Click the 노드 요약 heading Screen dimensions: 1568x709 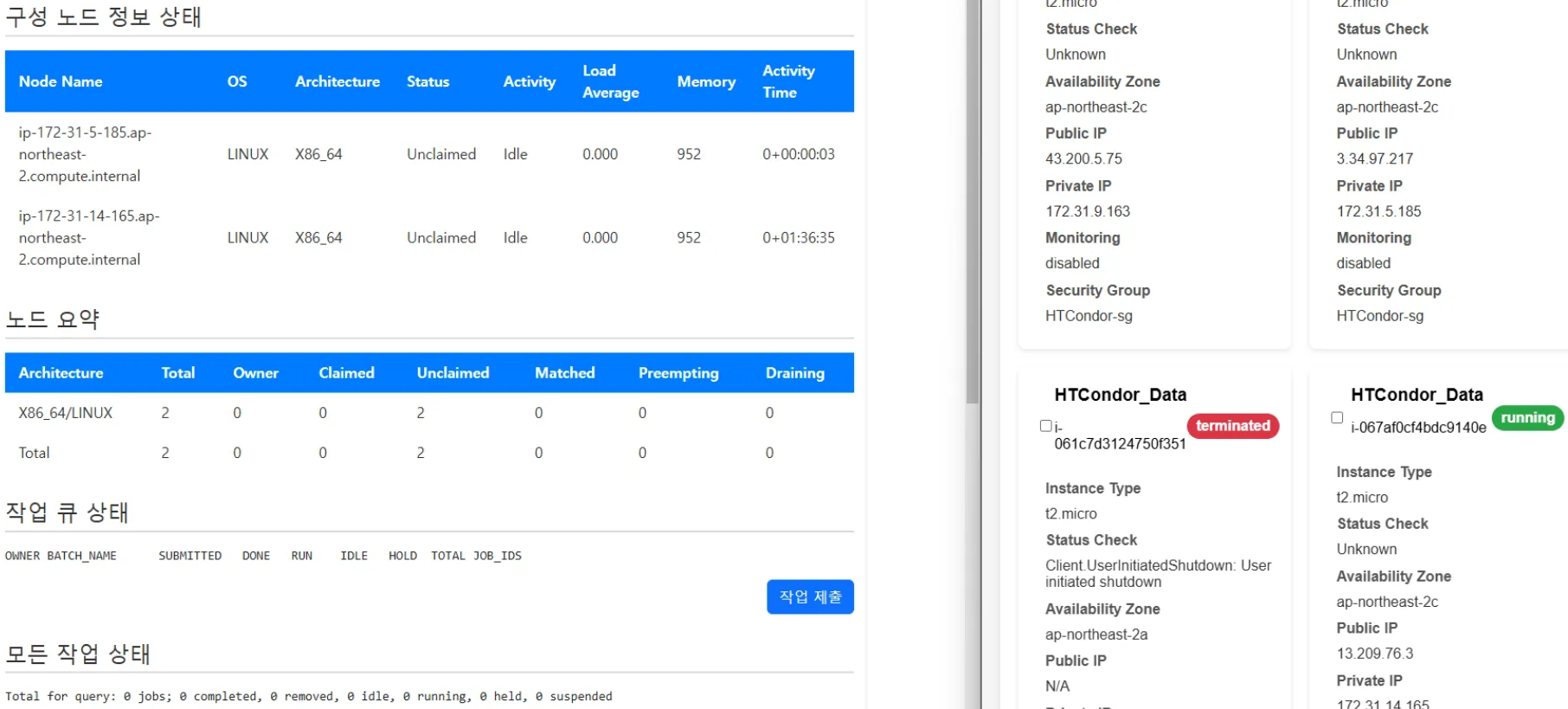coord(53,319)
